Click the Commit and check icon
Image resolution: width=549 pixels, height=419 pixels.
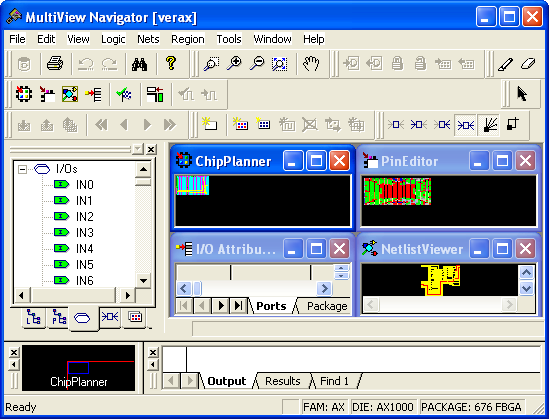(x=124, y=94)
